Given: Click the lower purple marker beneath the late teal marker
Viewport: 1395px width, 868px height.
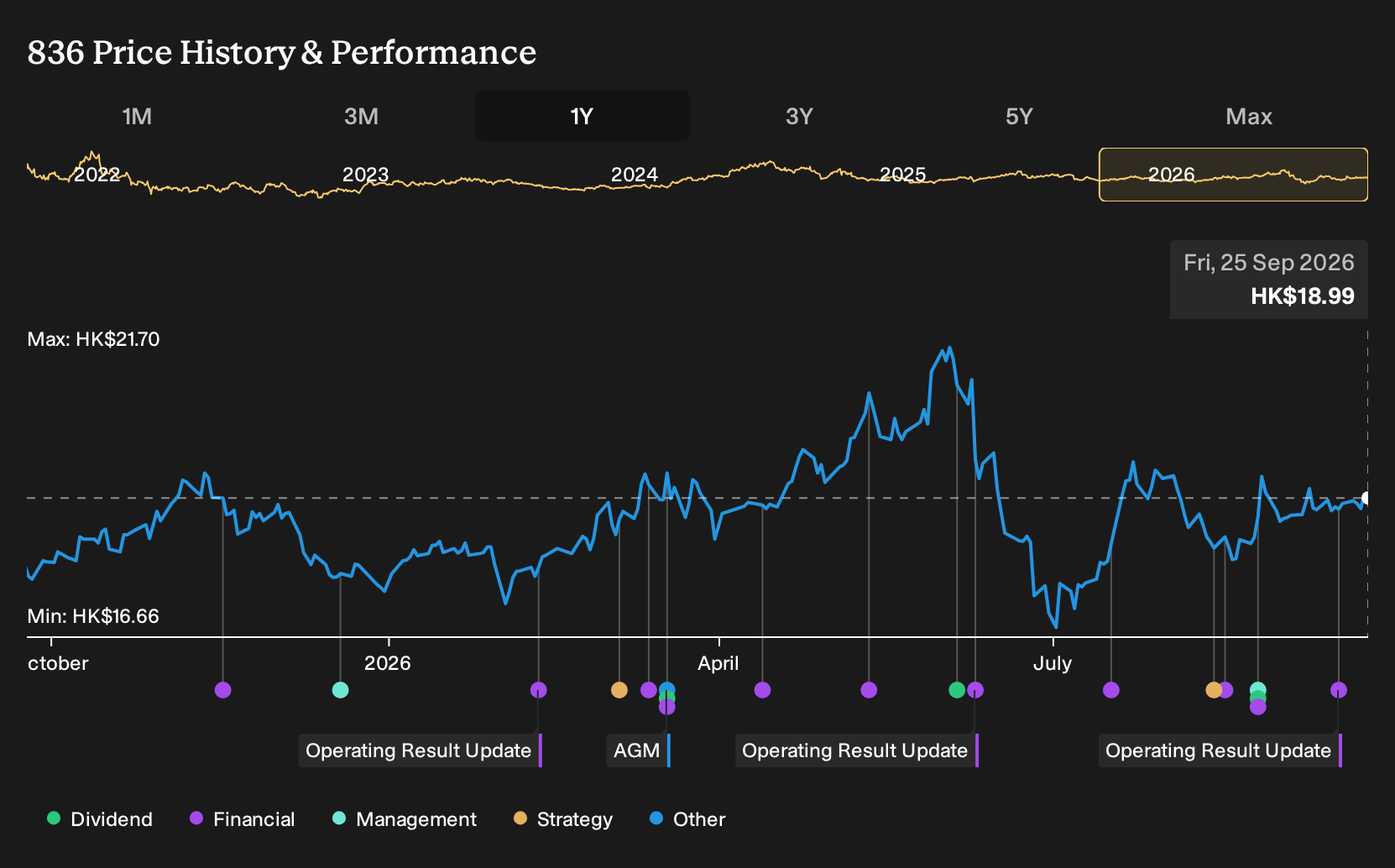Looking at the screenshot, I should point(1257,708).
